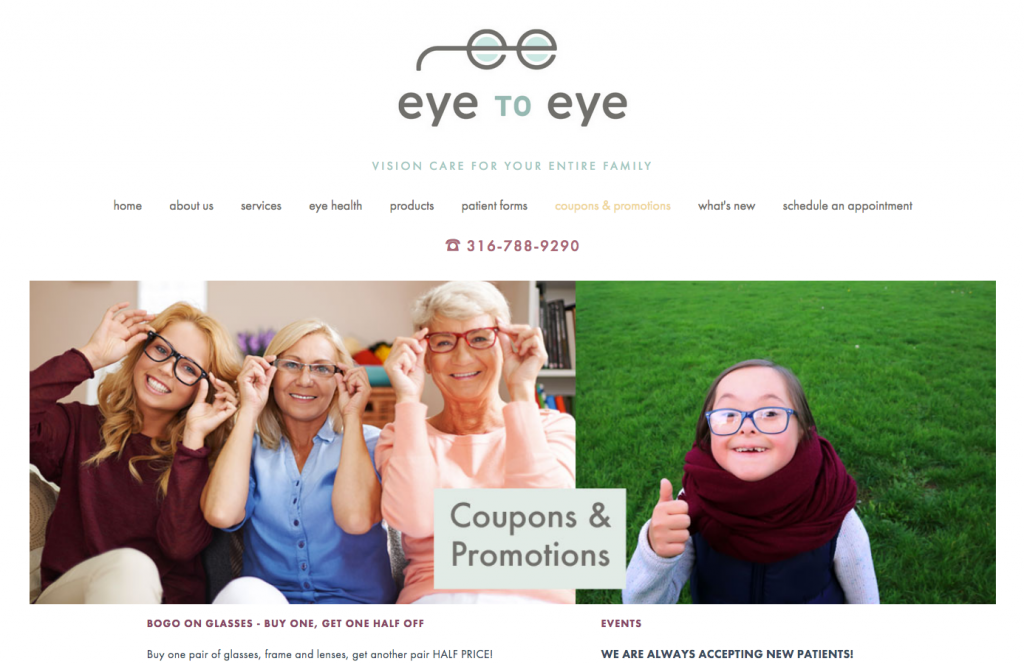Navigate to patient forms

pos(494,206)
